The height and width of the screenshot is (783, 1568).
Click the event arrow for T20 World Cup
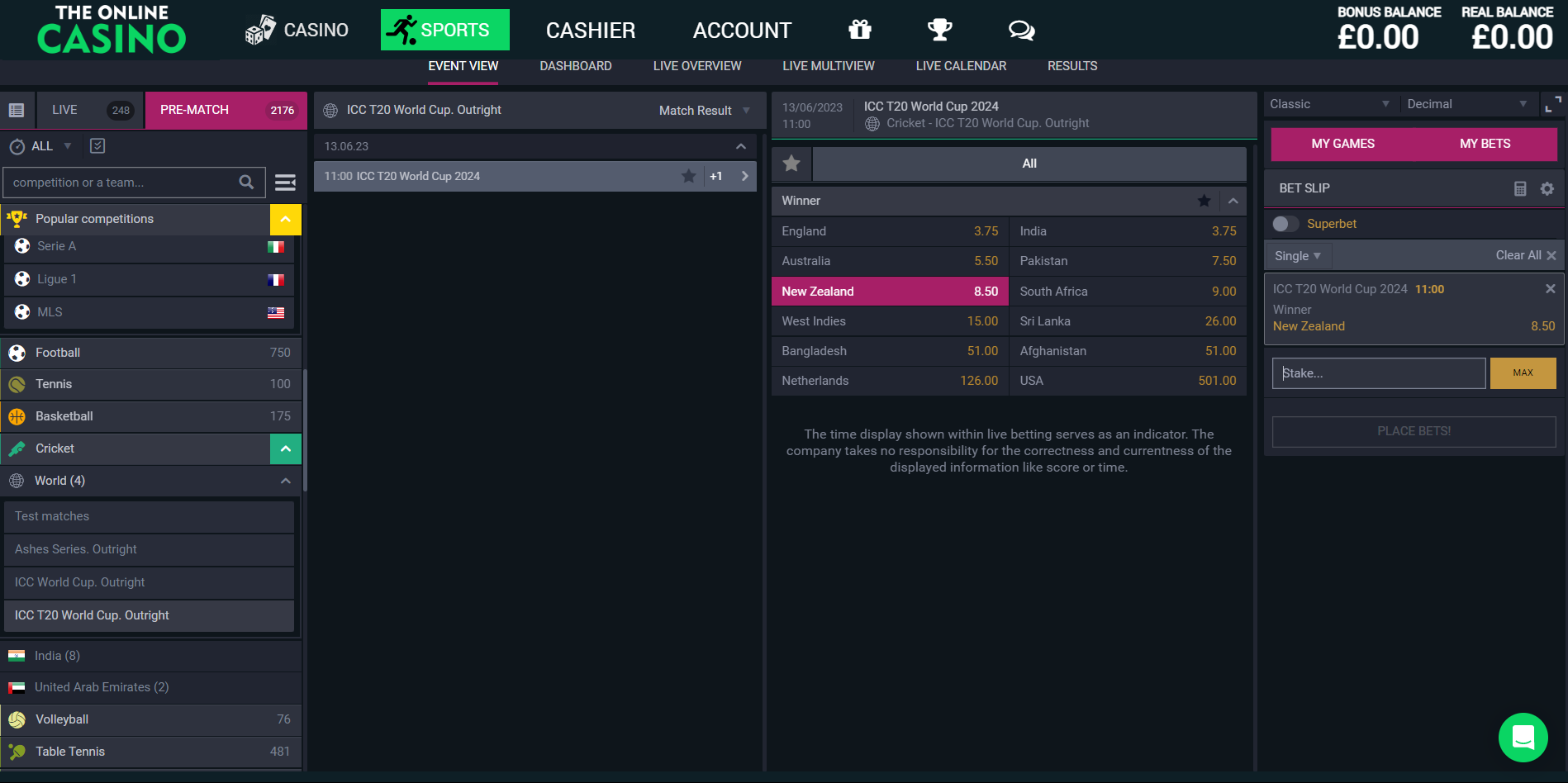(x=745, y=176)
